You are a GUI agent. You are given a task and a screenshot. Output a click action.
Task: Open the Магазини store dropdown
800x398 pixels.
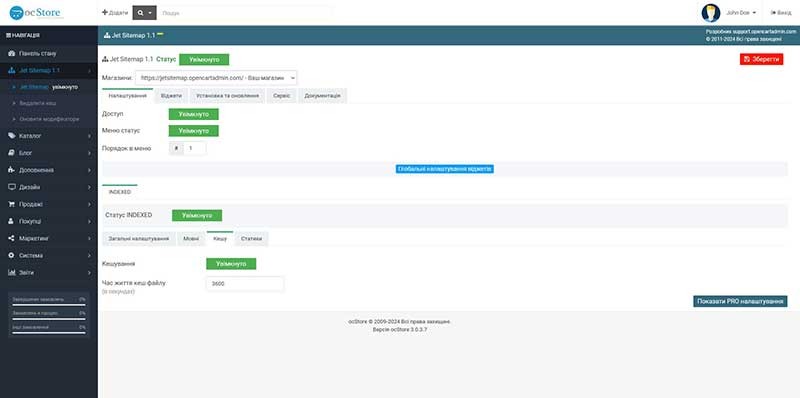[216, 78]
